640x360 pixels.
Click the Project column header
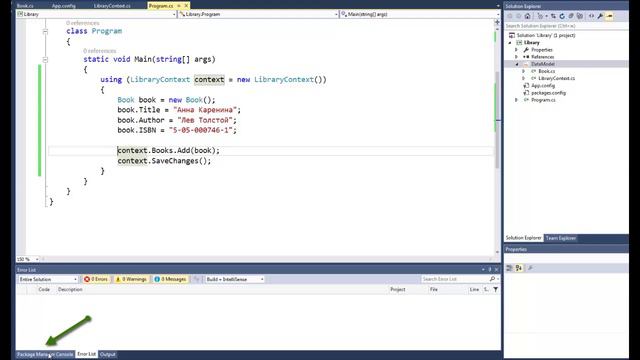pyautogui.click(x=398, y=289)
